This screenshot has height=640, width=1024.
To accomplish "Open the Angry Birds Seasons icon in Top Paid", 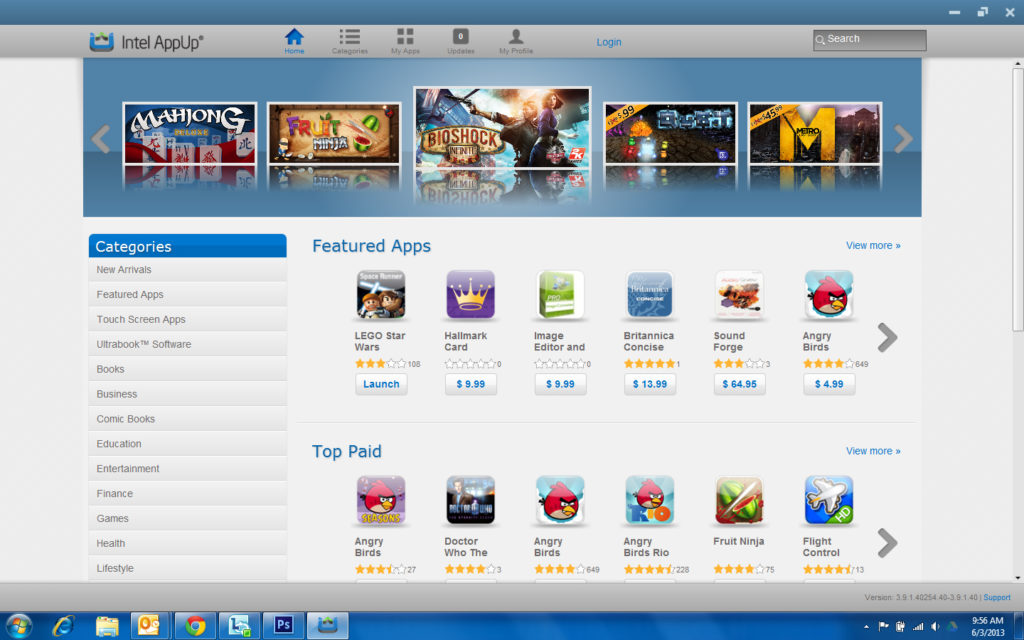I will click(381, 501).
